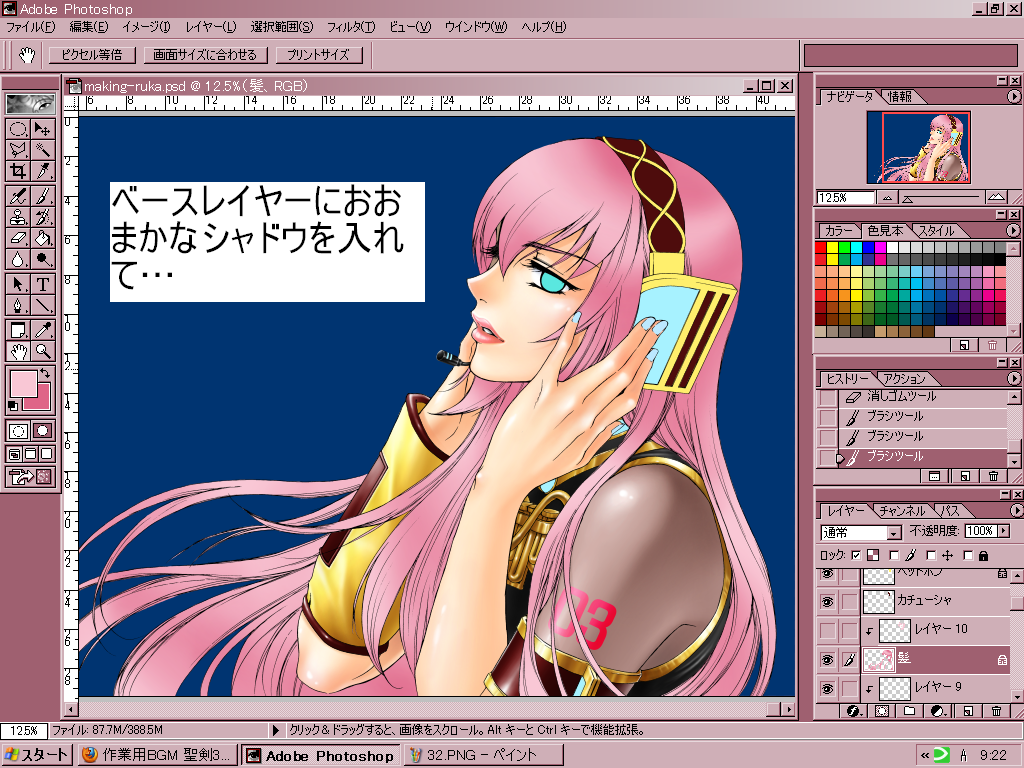Enable lock position checkbox
This screenshot has width=1024, height=768.
click(x=931, y=556)
